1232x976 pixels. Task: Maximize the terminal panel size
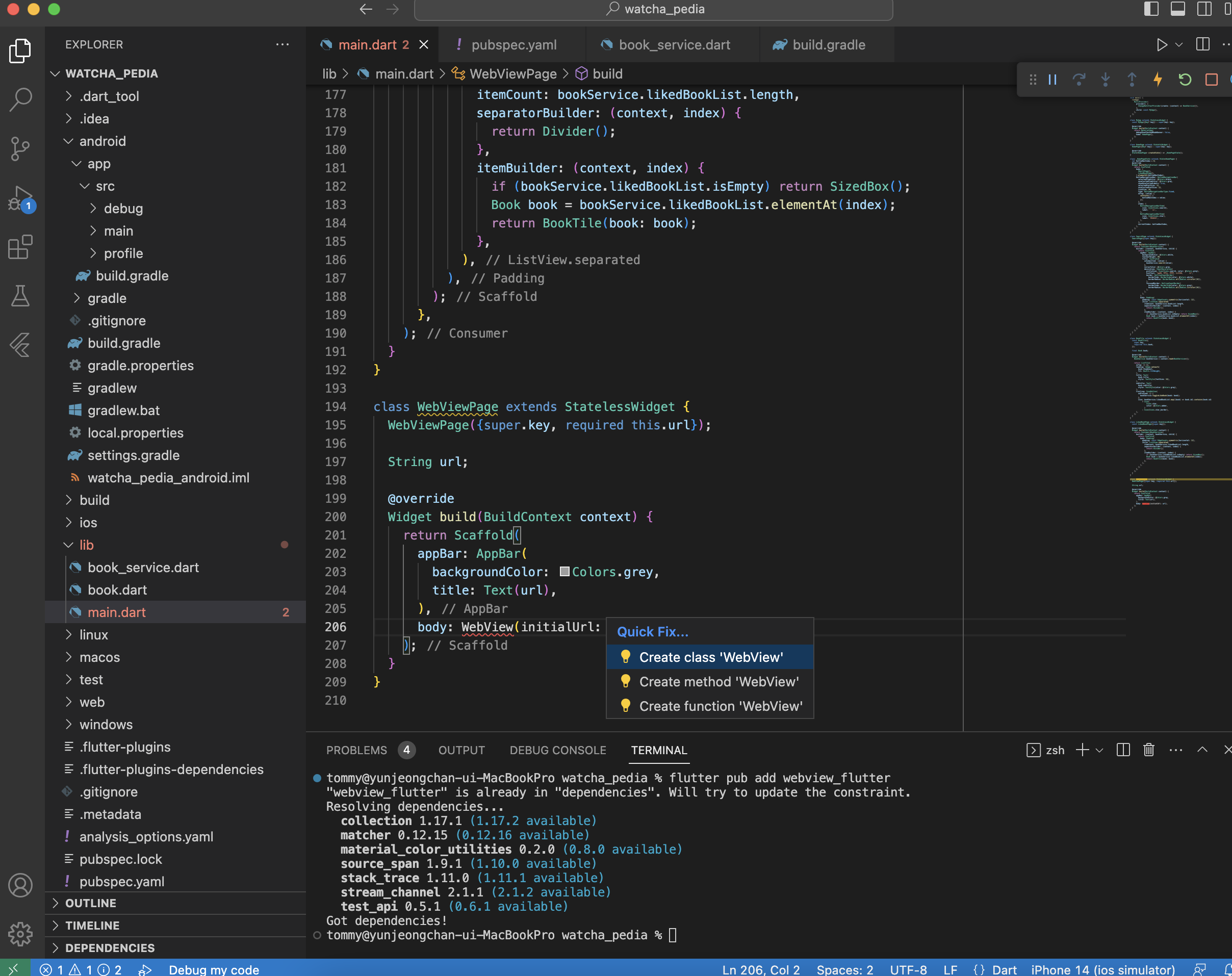click(1202, 750)
